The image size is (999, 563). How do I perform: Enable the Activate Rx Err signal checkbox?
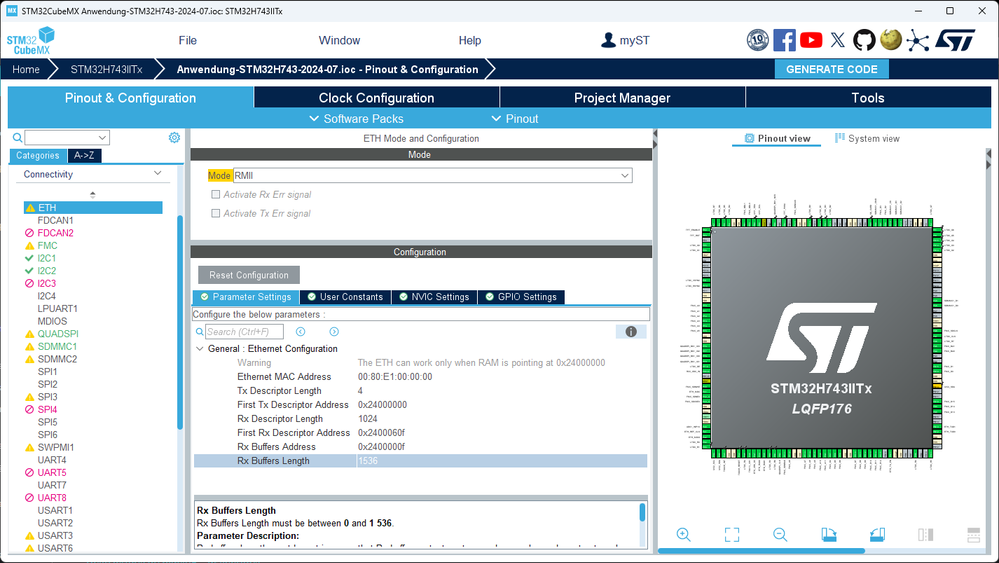[215, 194]
